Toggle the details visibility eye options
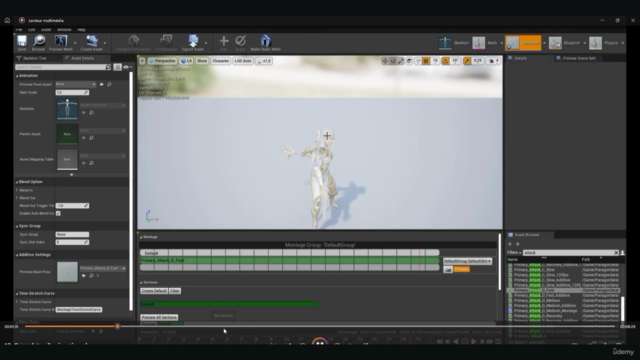The width and height of the screenshot is (640, 360). 127,67
